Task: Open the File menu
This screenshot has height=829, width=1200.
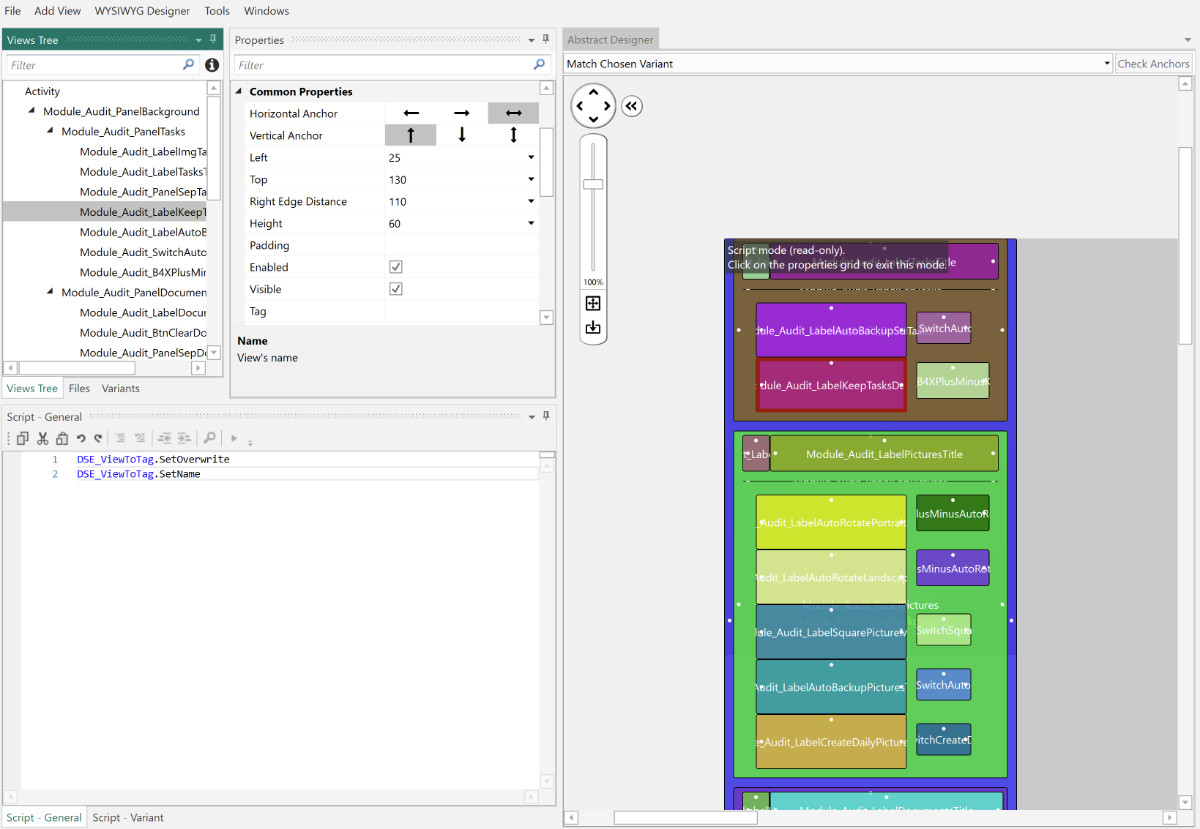Action: point(13,11)
